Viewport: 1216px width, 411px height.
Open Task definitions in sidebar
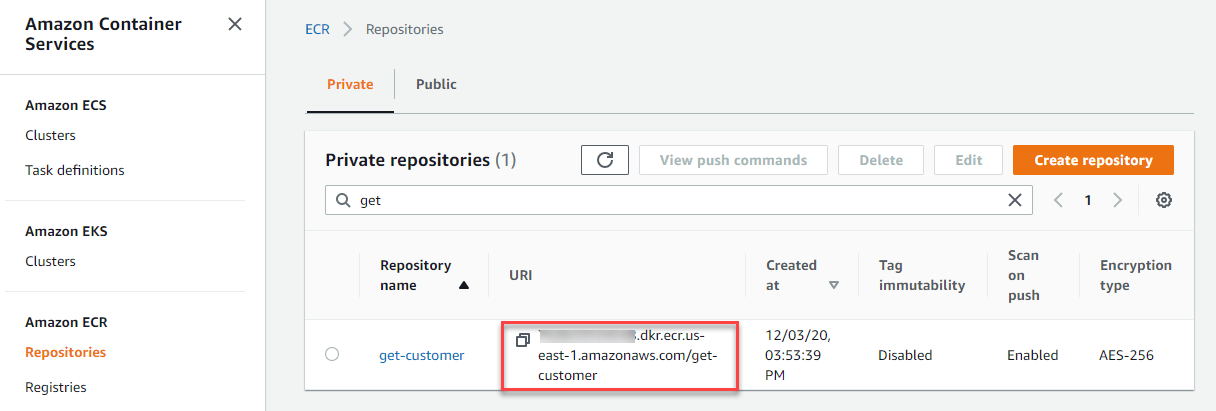75,170
